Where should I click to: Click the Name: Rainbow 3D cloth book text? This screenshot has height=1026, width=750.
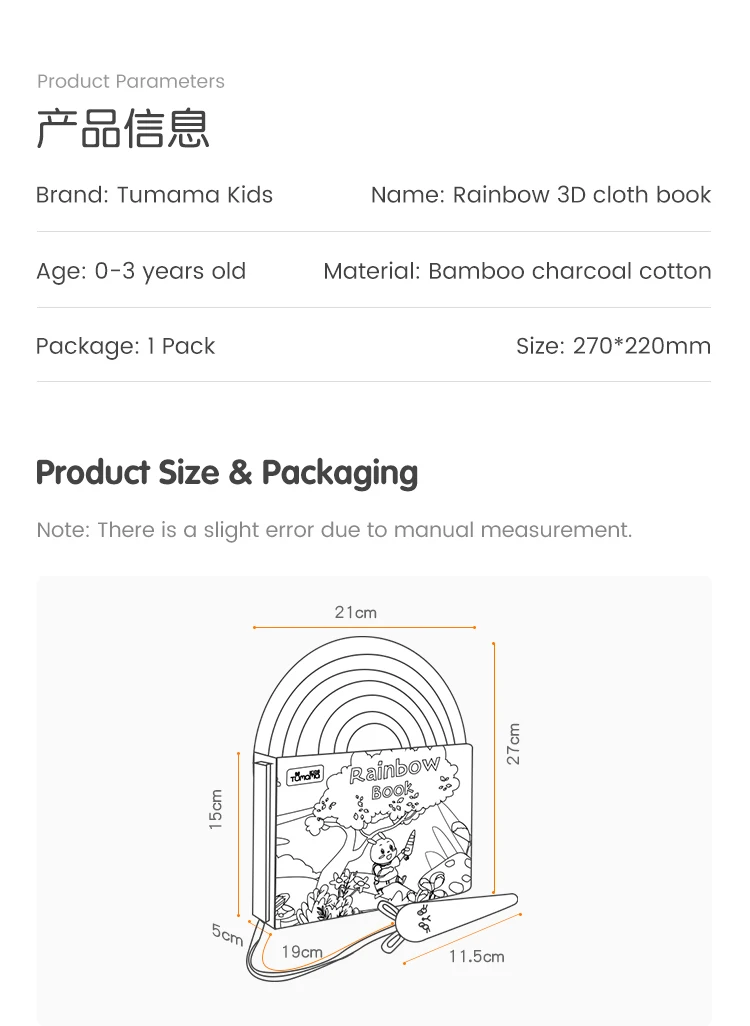[x=541, y=195]
